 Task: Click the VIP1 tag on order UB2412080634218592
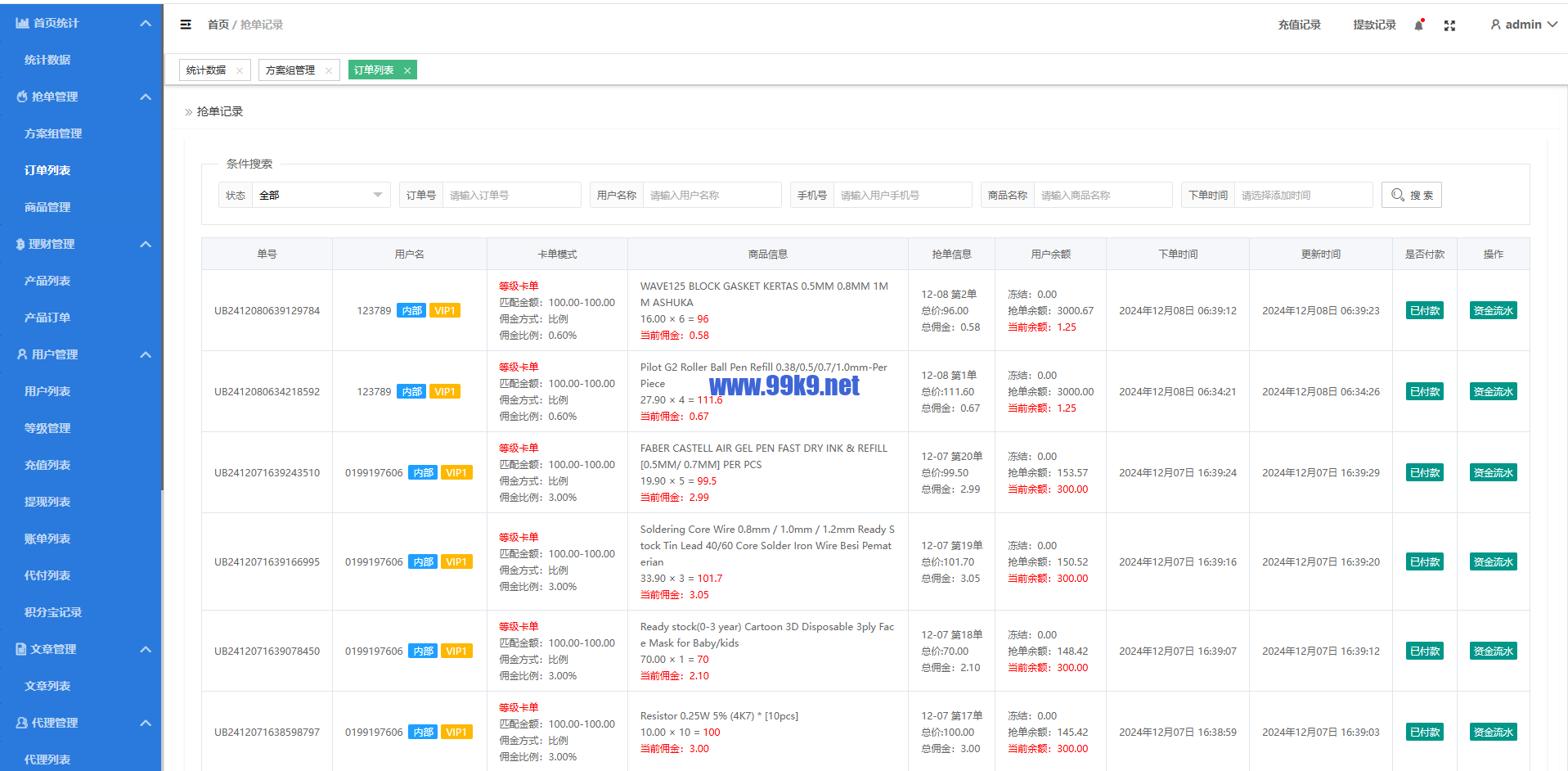pos(445,391)
